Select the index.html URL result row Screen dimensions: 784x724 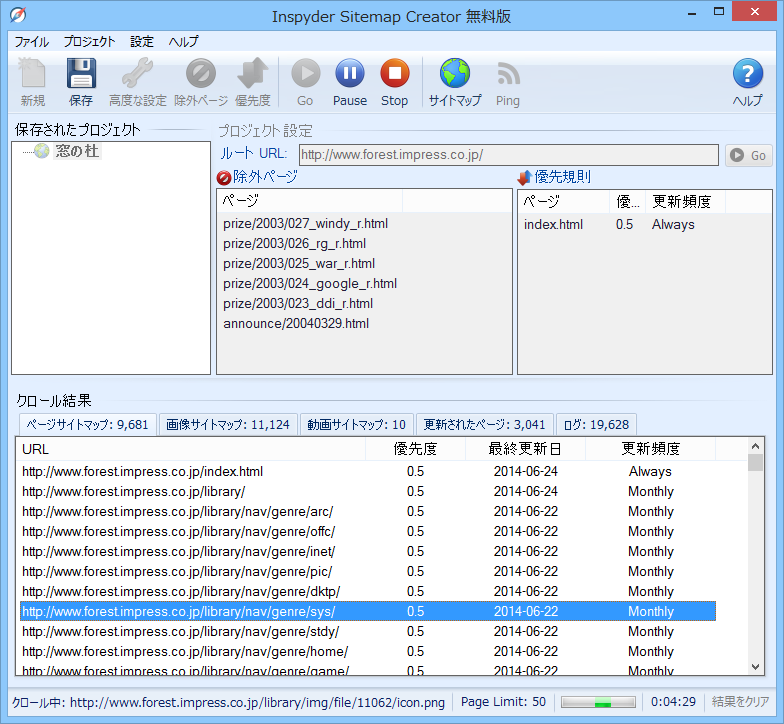[x=368, y=472]
